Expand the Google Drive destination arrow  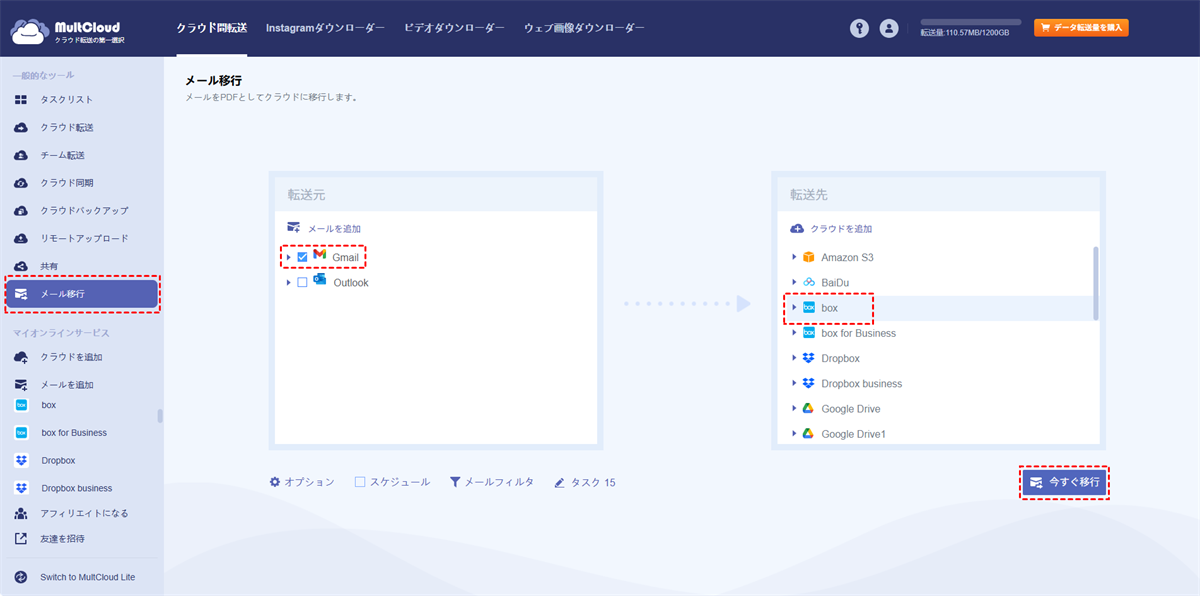pyautogui.click(x=794, y=409)
